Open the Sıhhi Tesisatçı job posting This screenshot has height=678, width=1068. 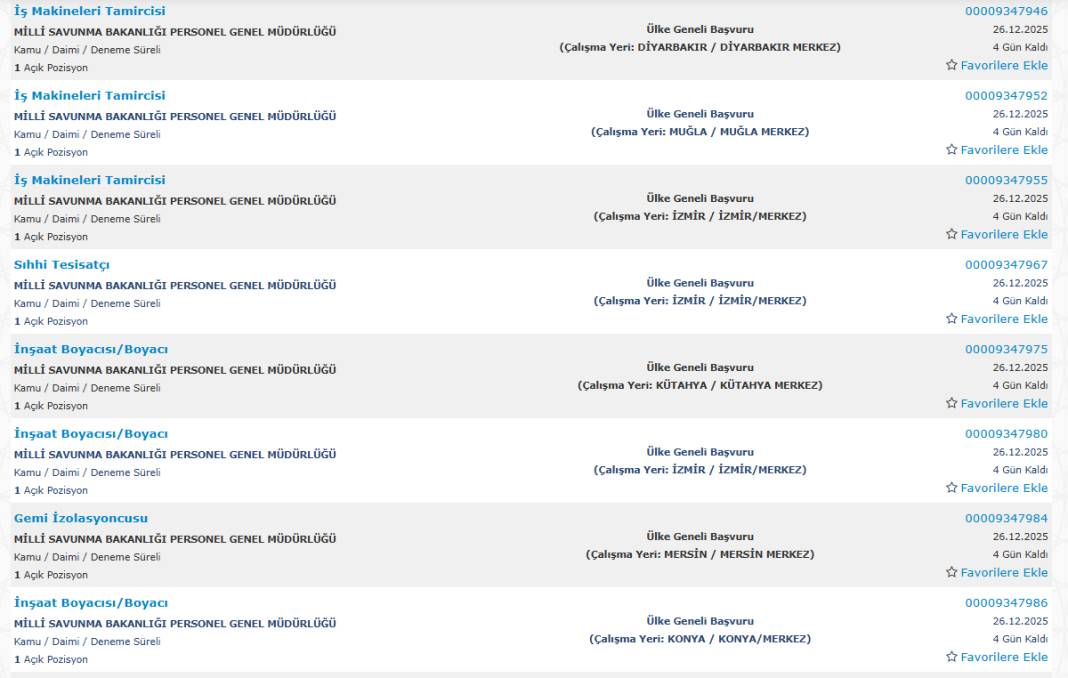click(x=61, y=265)
